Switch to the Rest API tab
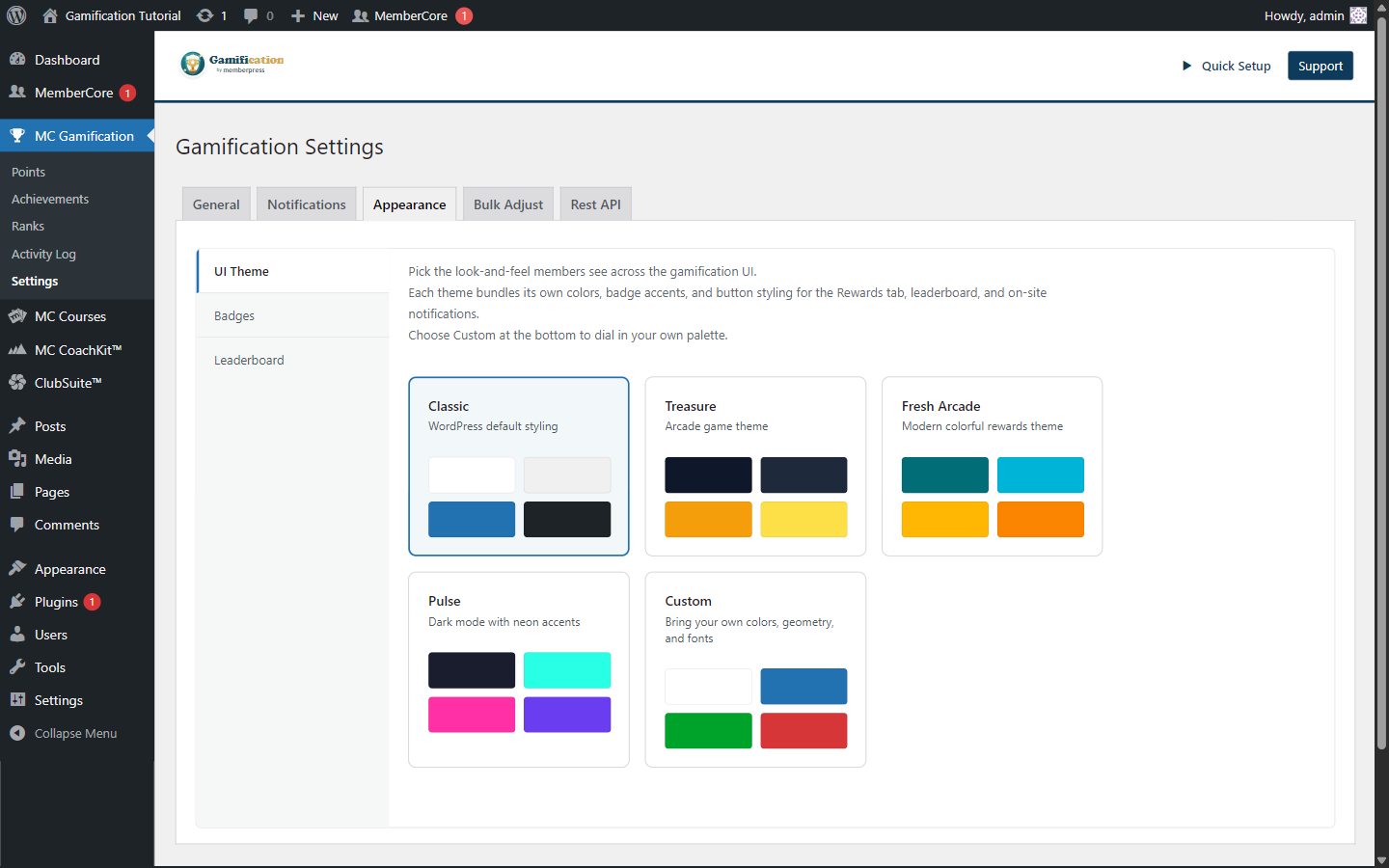This screenshot has width=1389, height=868. [596, 204]
